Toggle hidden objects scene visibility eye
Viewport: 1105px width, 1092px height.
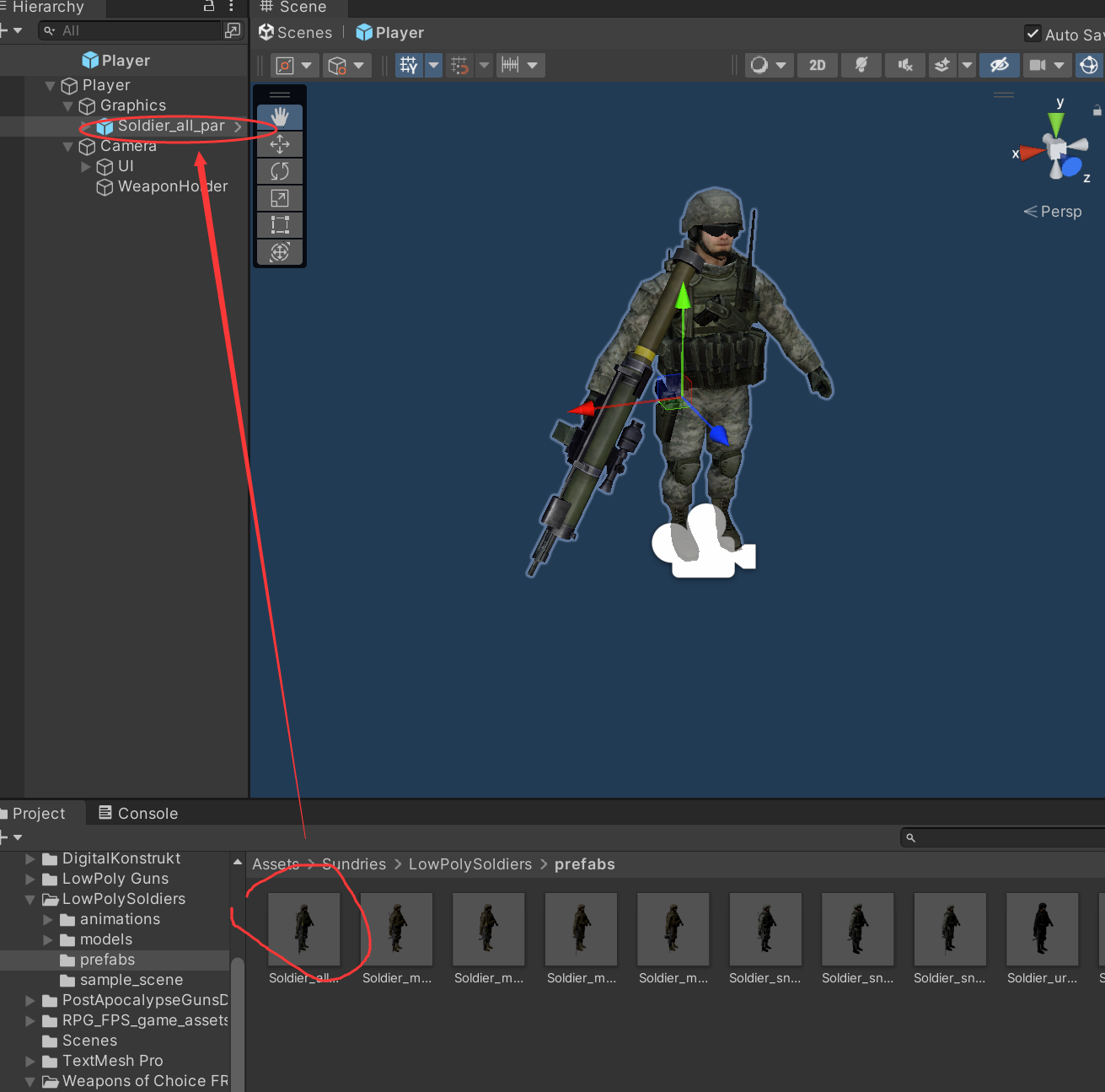click(x=1000, y=66)
